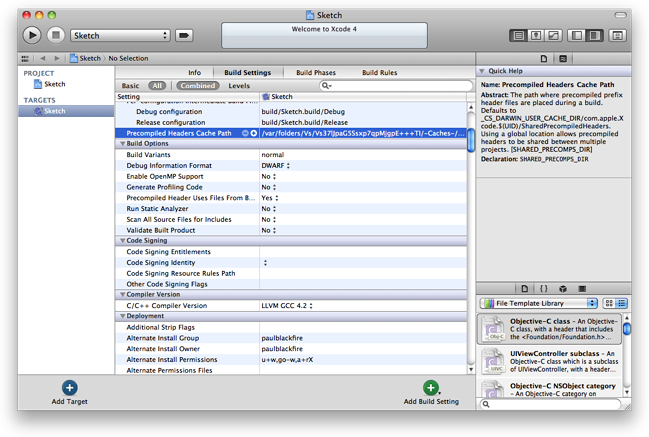
Task: Click the template library scrollbar thumb
Action: click(627, 329)
